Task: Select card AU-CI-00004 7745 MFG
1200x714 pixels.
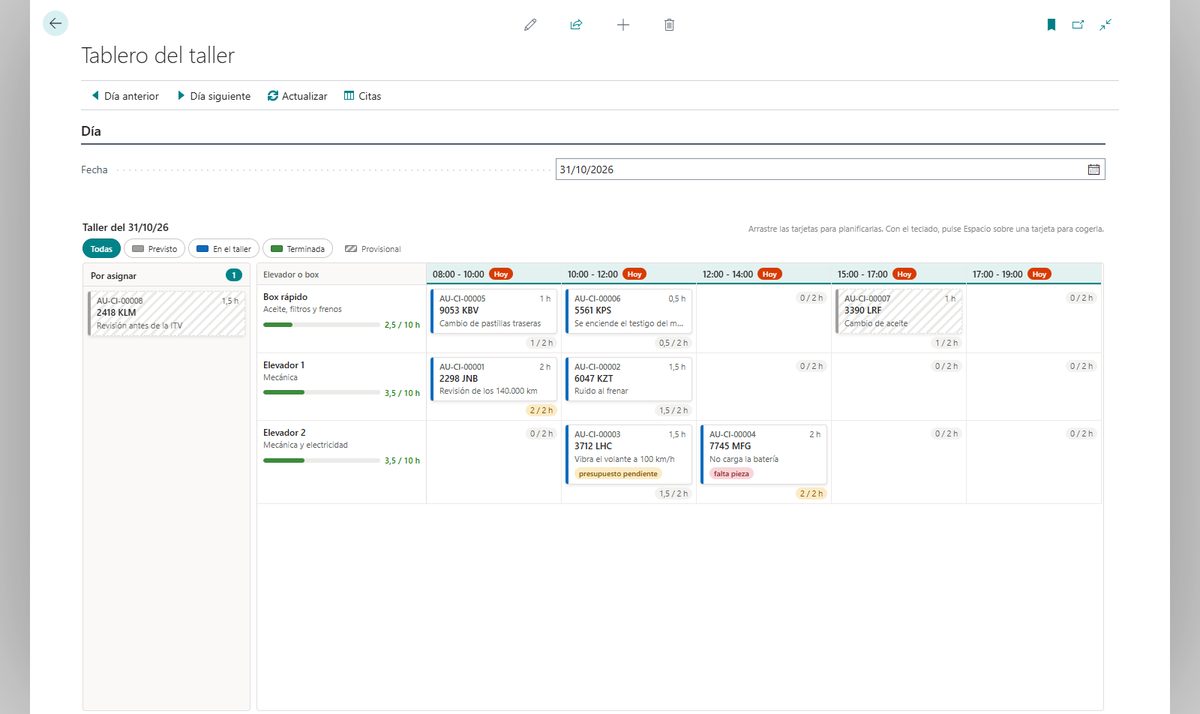Action: coord(764,455)
